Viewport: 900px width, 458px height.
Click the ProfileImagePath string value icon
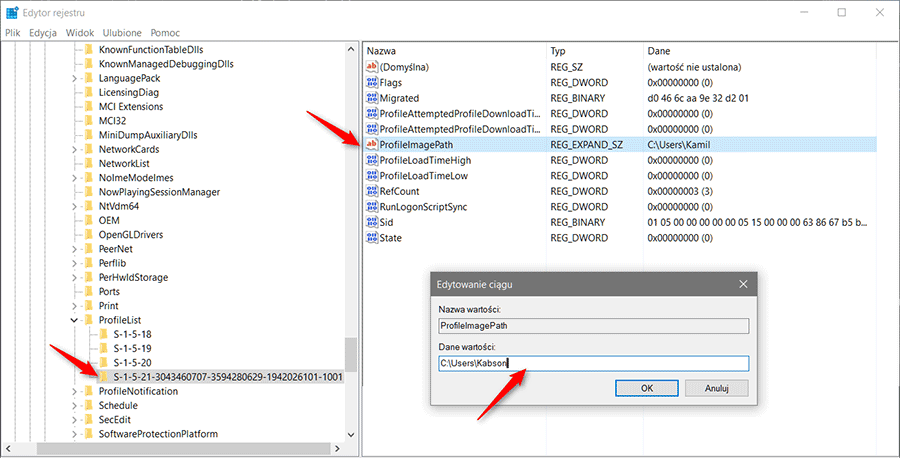(372, 145)
